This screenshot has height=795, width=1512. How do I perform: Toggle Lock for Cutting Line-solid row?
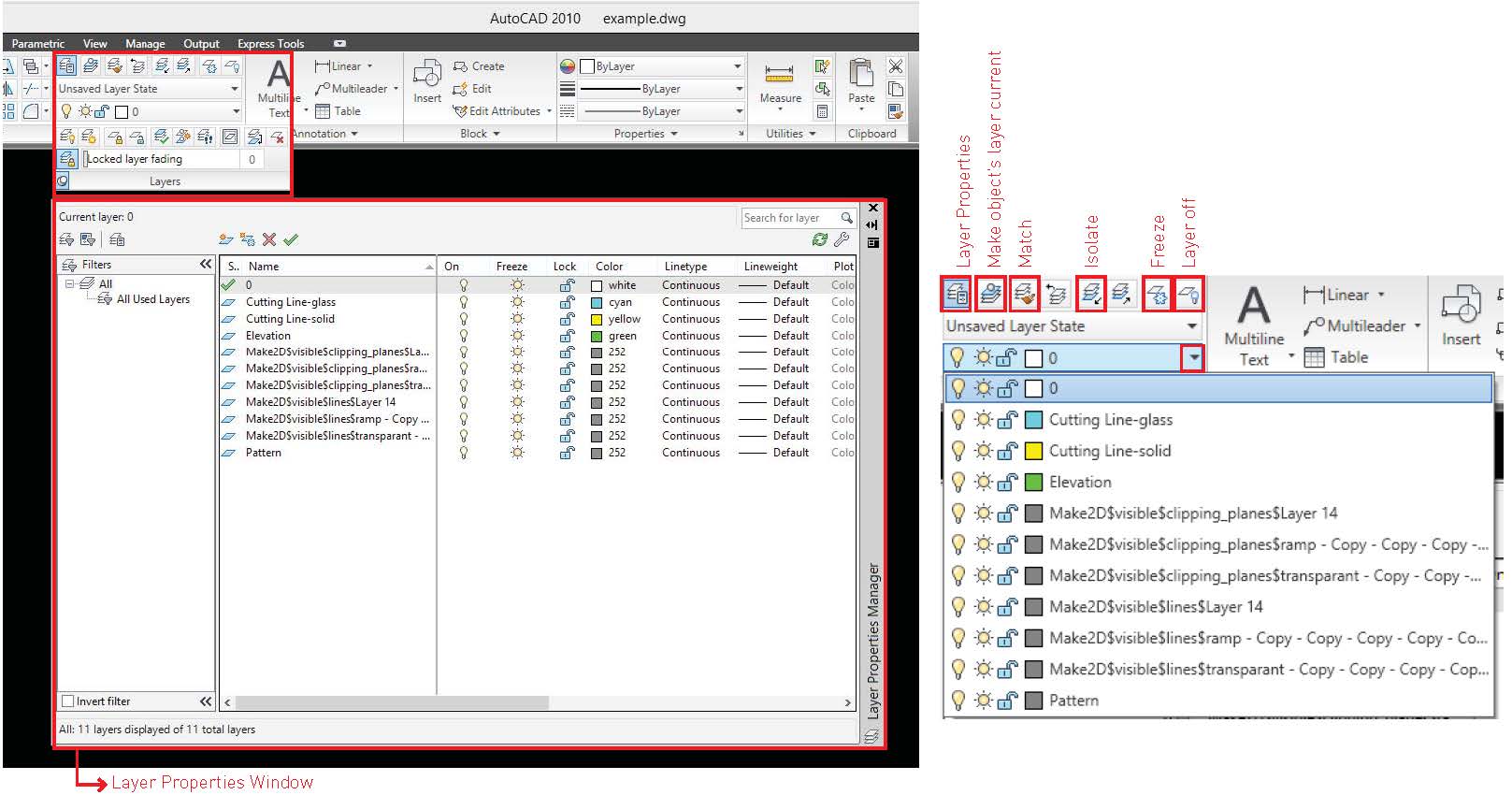pyautogui.click(x=567, y=319)
